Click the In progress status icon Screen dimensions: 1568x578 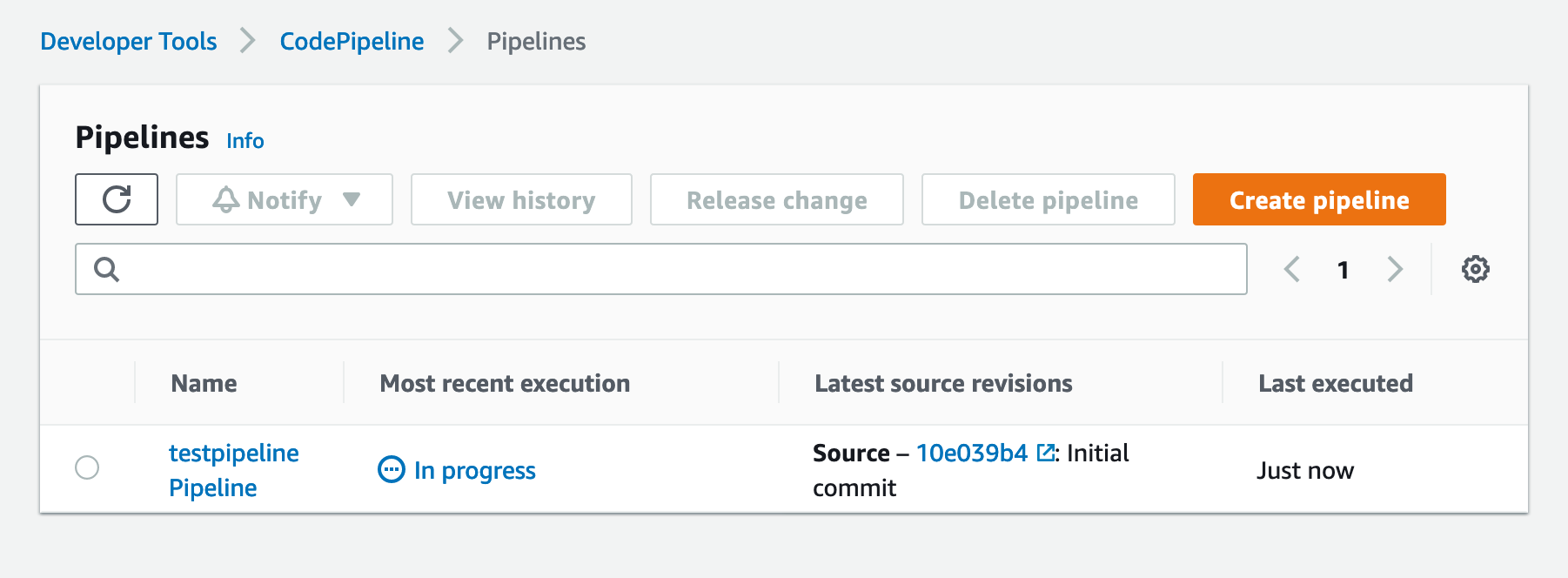pyautogui.click(x=392, y=470)
